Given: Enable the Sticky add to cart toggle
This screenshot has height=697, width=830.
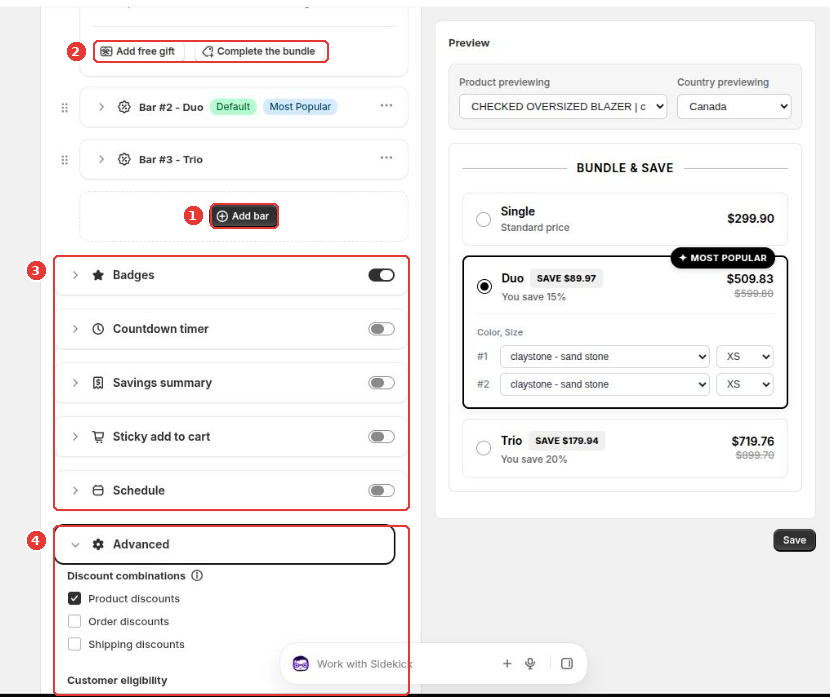Looking at the screenshot, I should 382,437.
